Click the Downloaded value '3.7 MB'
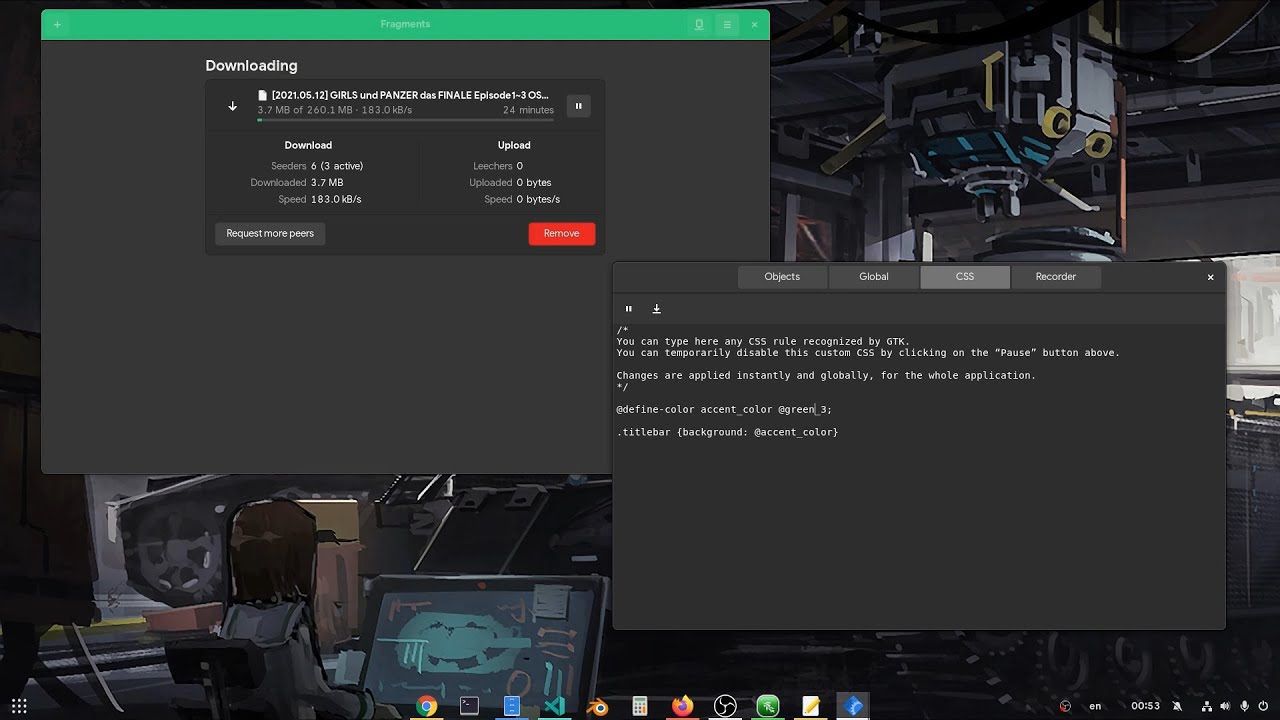 pyautogui.click(x=327, y=183)
